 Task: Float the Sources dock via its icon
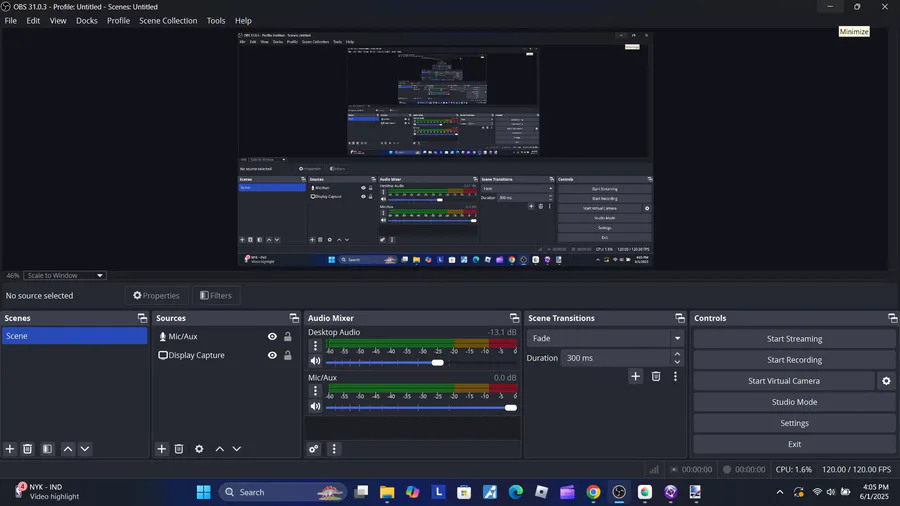click(294, 318)
